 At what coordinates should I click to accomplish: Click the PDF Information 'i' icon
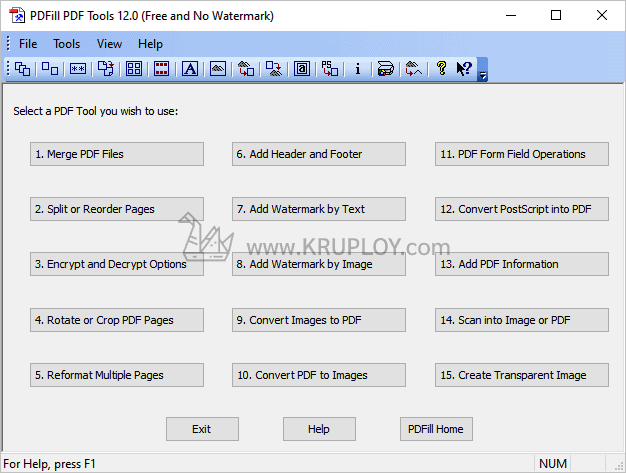coord(358,69)
